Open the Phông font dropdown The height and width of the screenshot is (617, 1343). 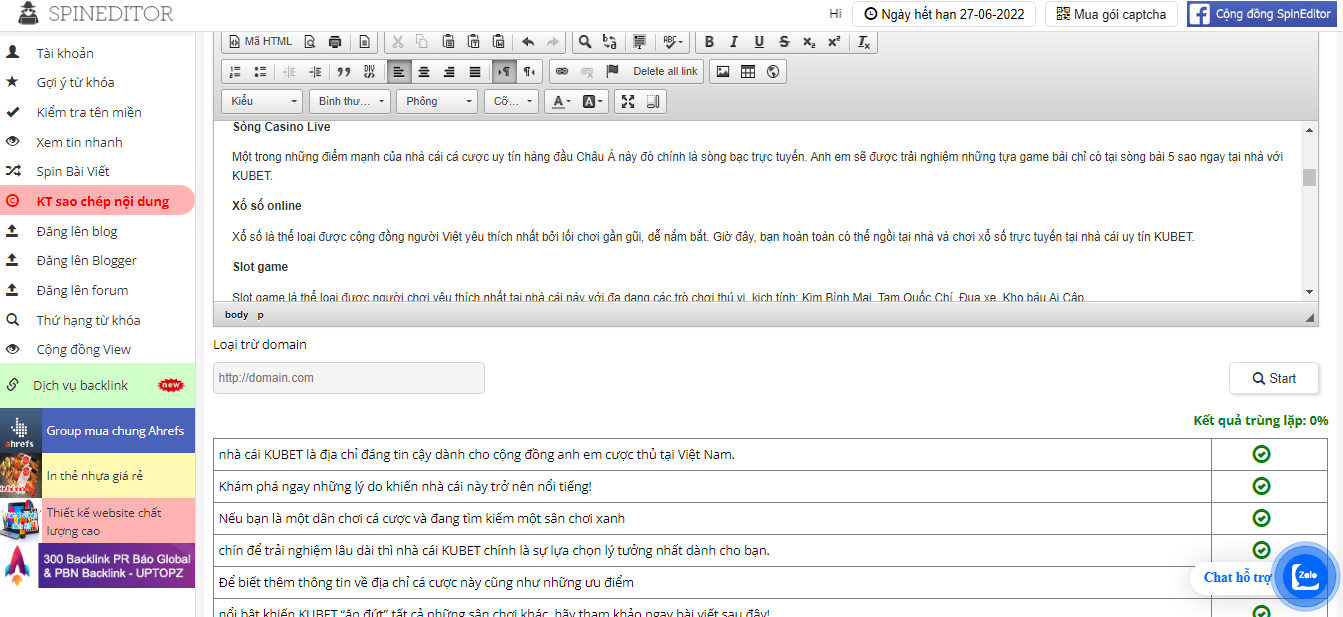(x=437, y=101)
